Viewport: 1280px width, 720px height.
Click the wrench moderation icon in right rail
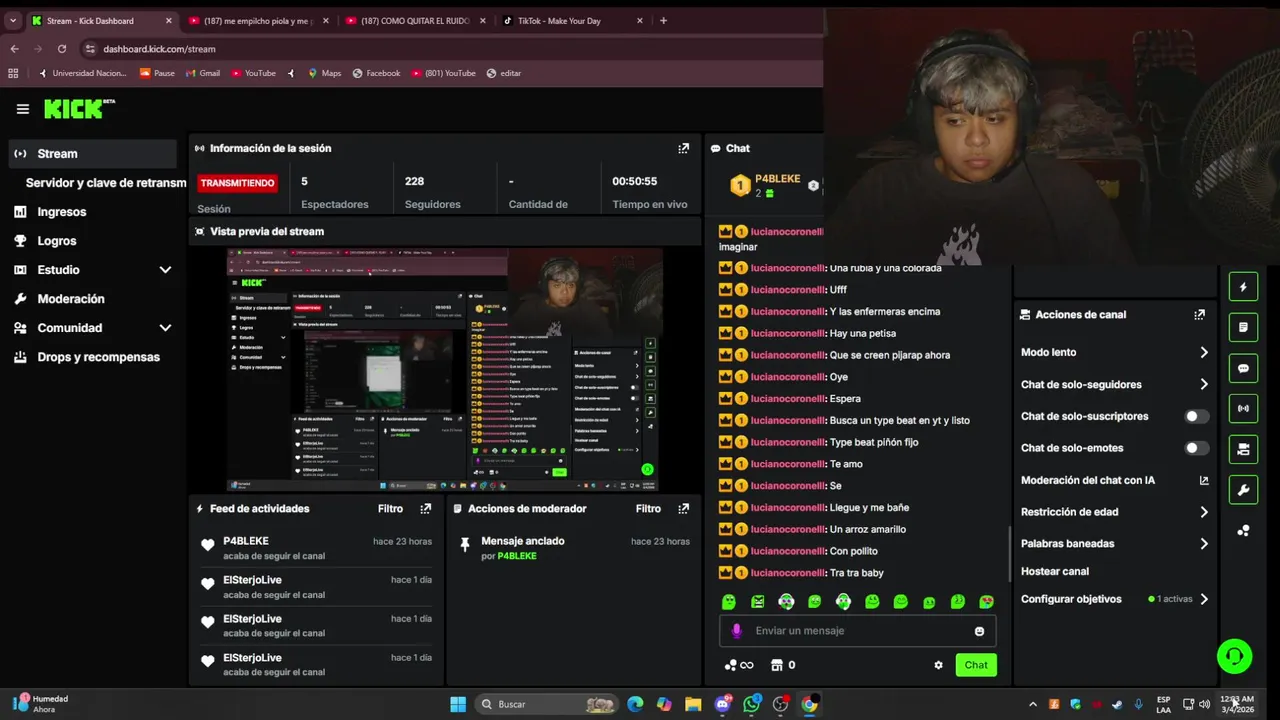point(1243,490)
